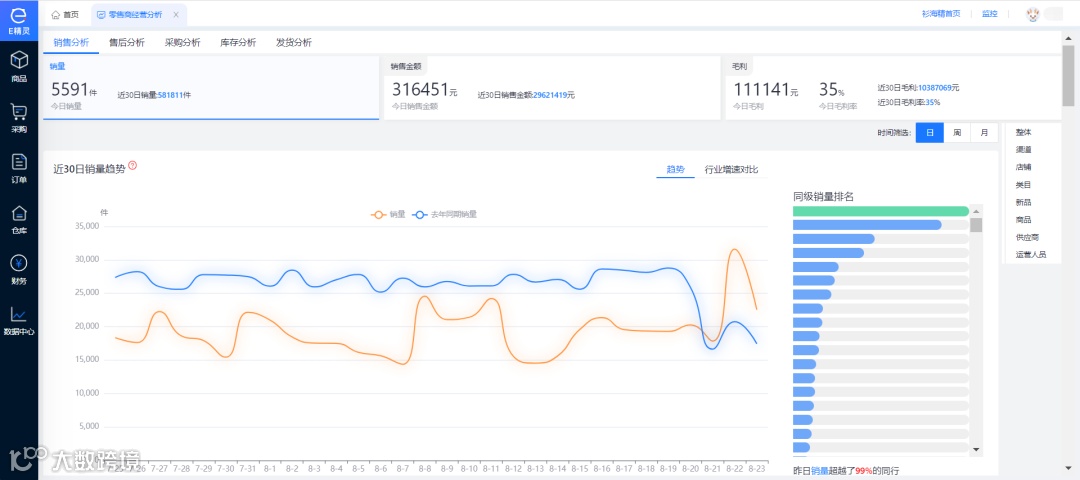
Task: Open the 商品 sidebar icon
Action: click(19, 59)
